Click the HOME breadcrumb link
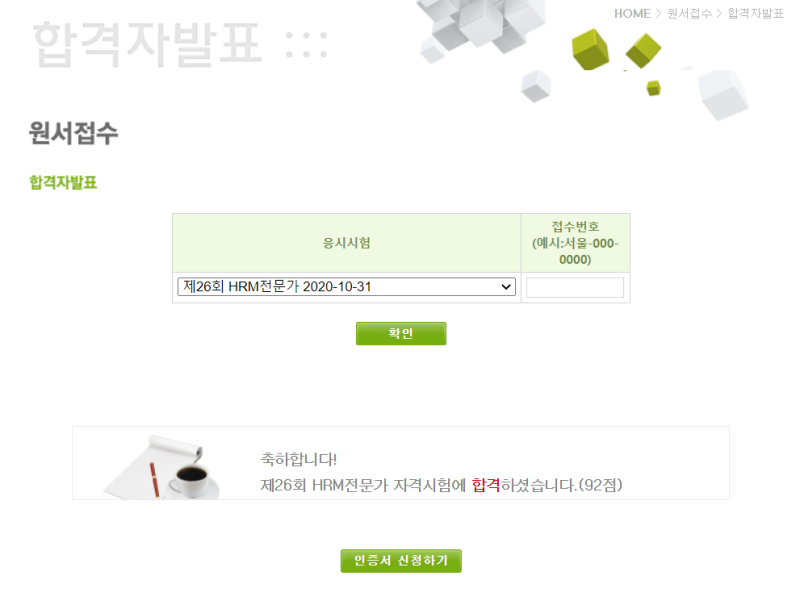Screen dimensions: 800x601 632,14
